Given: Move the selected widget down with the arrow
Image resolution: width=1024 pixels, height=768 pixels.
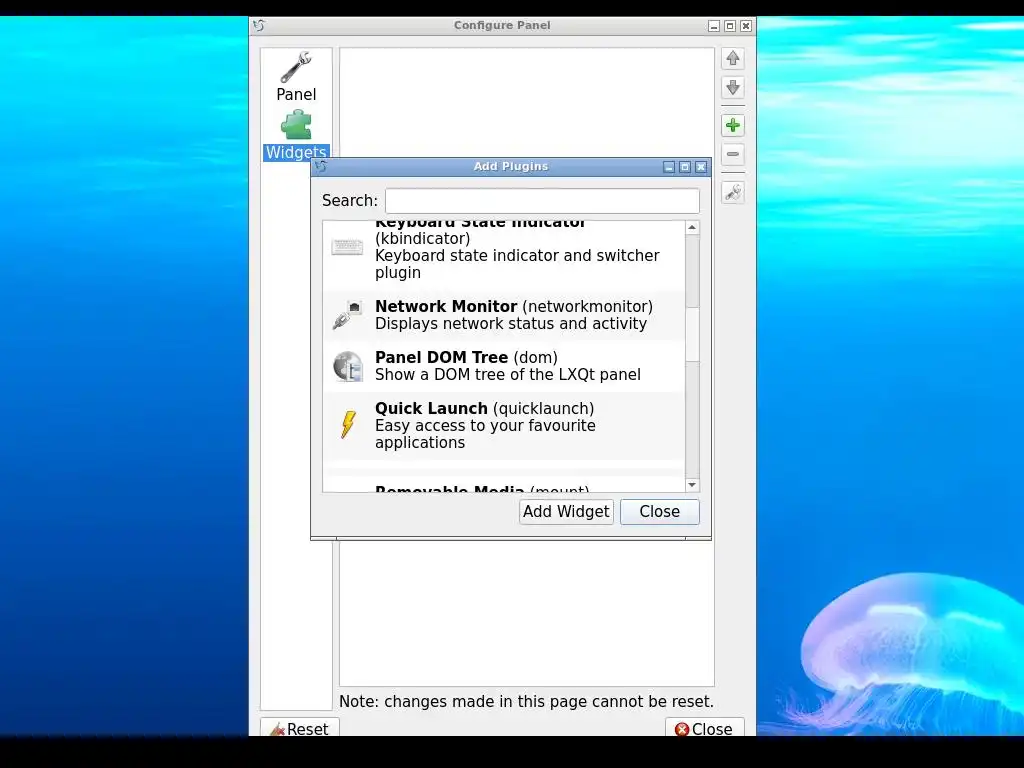Looking at the screenshot, I should tap(733, 88).
